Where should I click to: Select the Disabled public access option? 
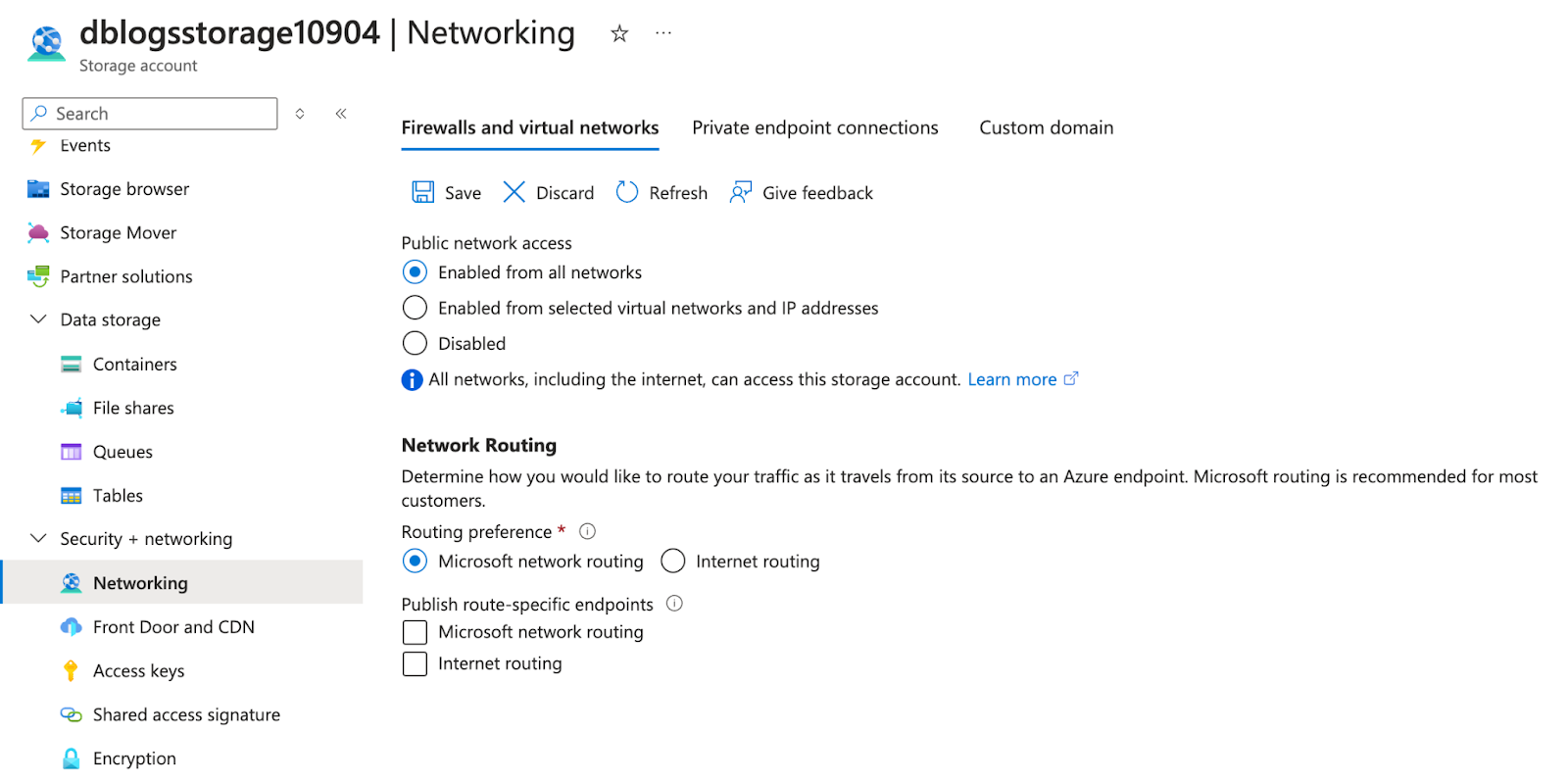coord(416,343)
